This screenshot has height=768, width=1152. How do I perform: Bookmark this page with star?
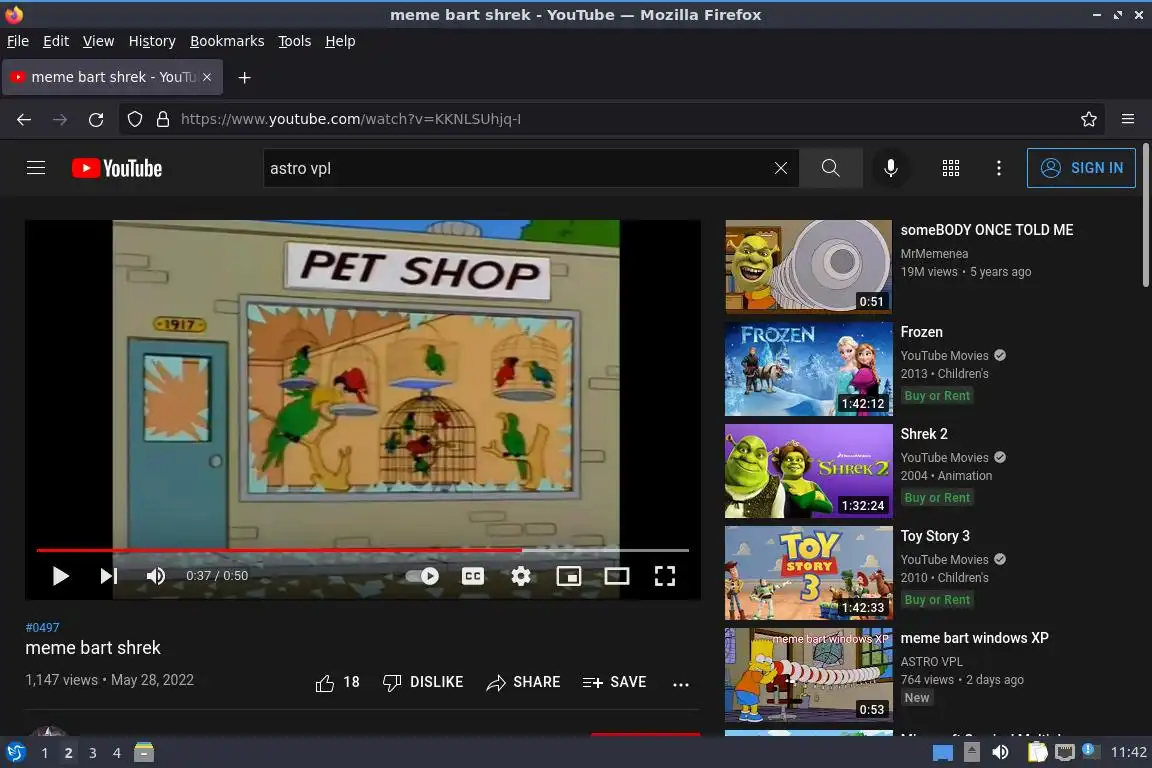click(x=1089, y=119)
